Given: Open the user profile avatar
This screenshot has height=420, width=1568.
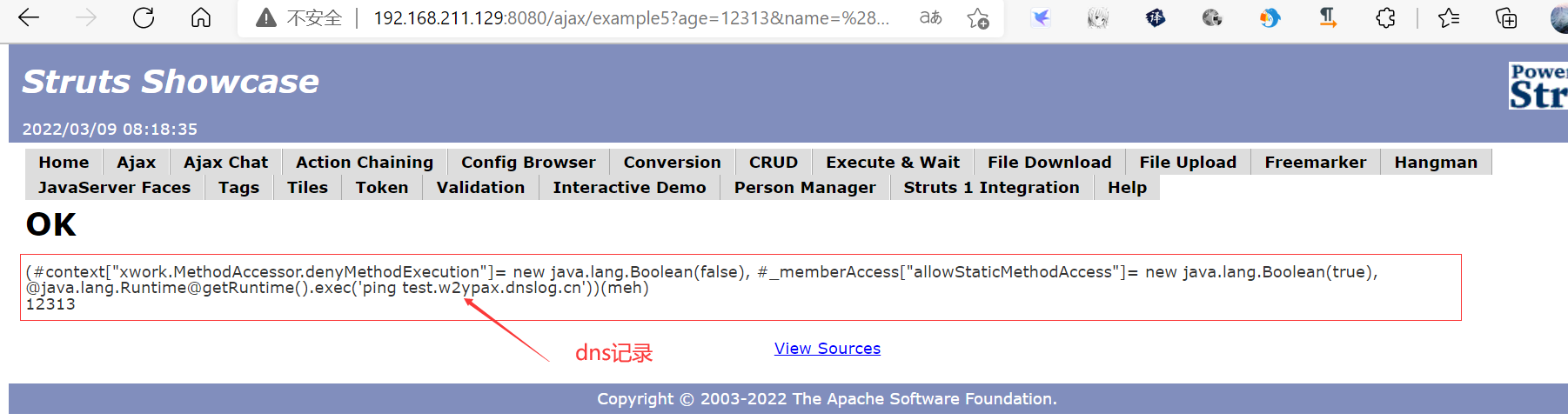Looking at the screenshot, I should tap(1559, 18).
